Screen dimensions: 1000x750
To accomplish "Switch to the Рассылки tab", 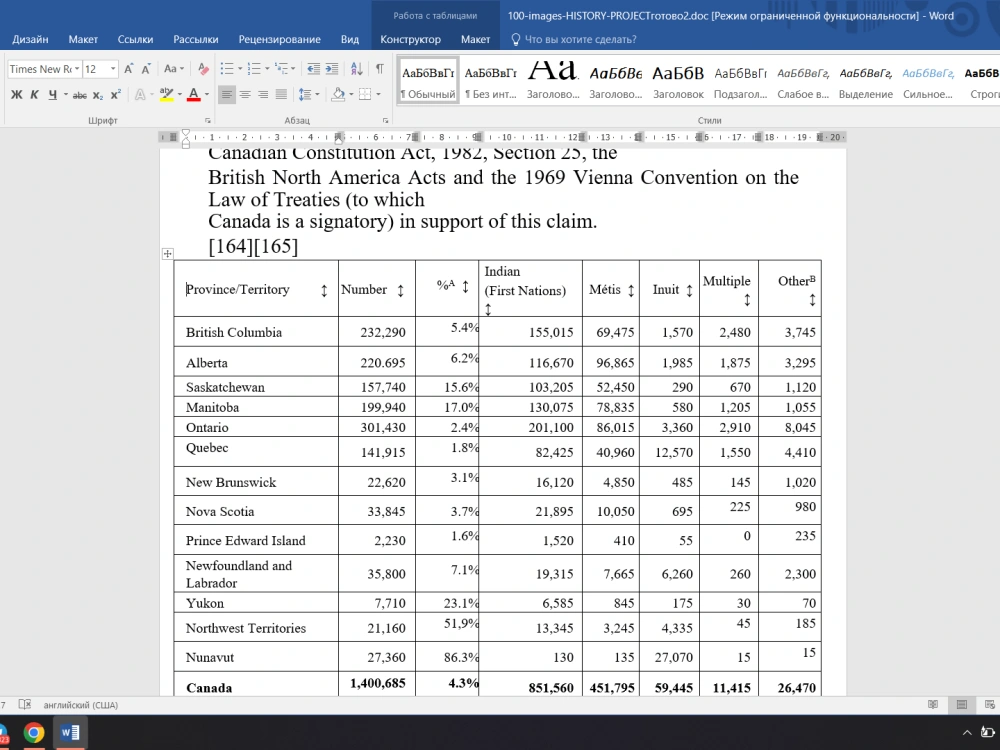I will coord(196,39).
